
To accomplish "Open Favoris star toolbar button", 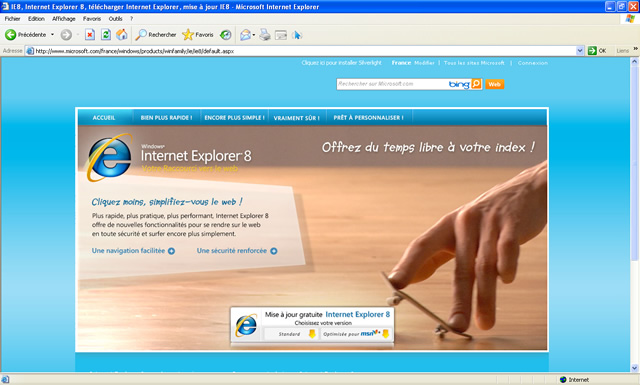I will pos(198,35).
